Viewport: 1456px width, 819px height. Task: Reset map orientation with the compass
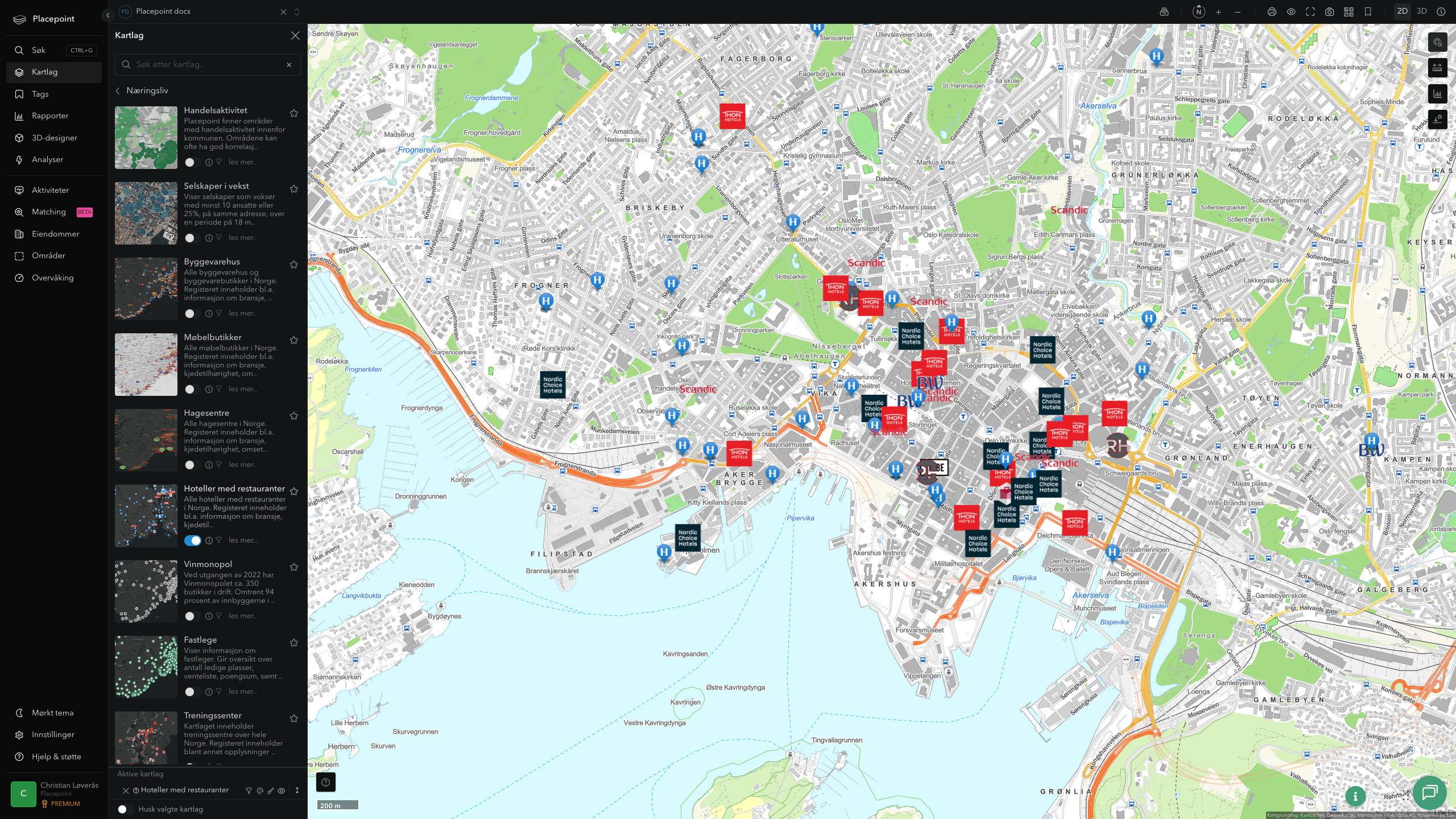point(1199,12)
